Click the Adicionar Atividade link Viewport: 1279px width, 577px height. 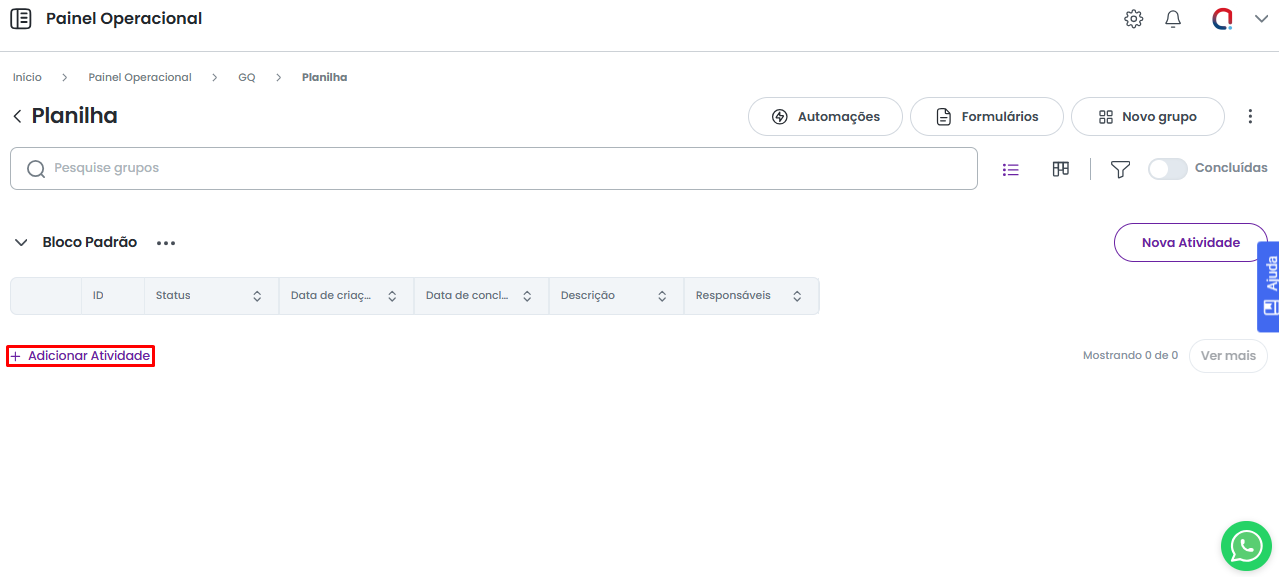pyautogui.click(x=81, y=356)
